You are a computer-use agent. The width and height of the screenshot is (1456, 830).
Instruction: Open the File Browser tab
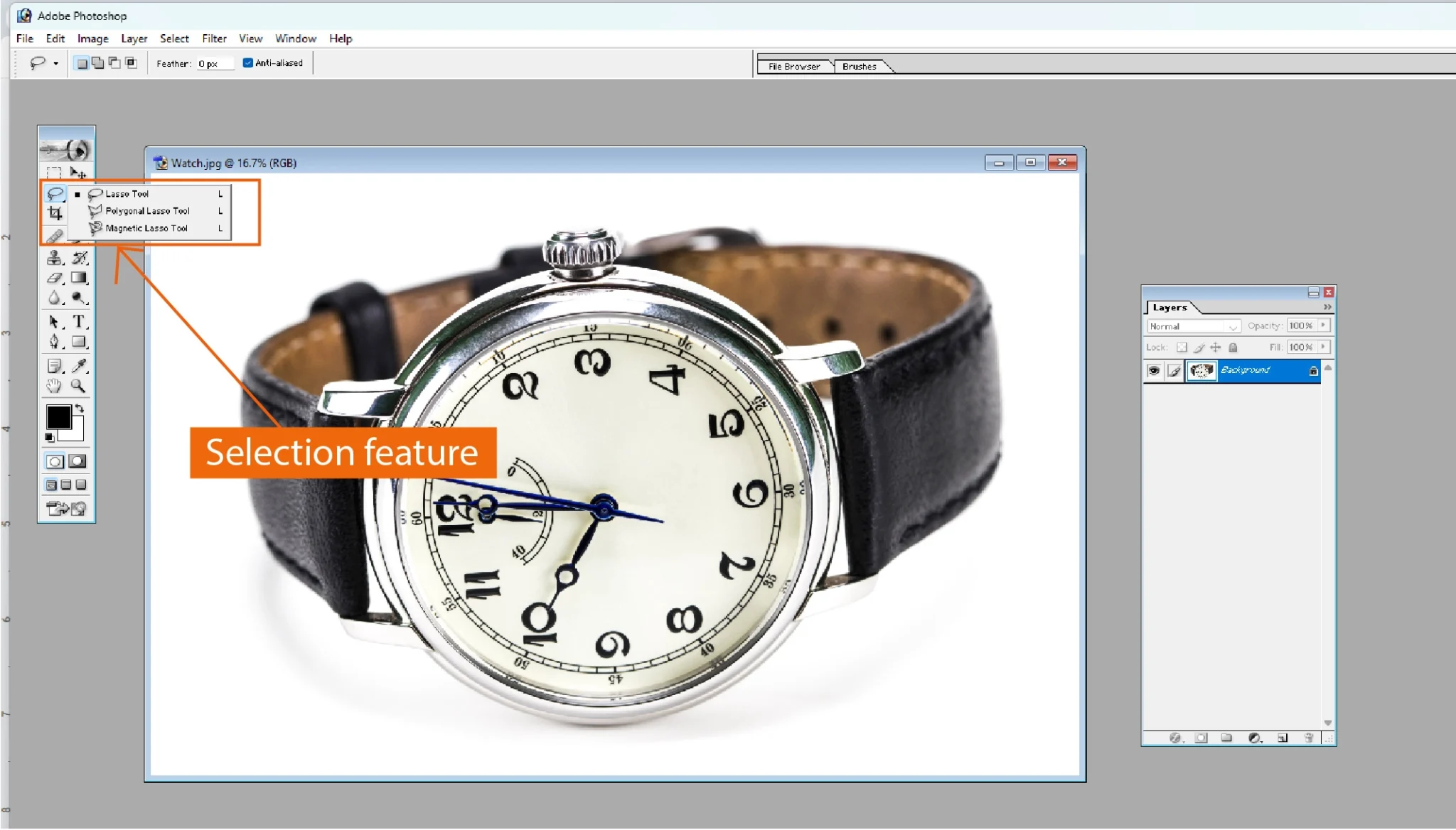tap(794, 66)
